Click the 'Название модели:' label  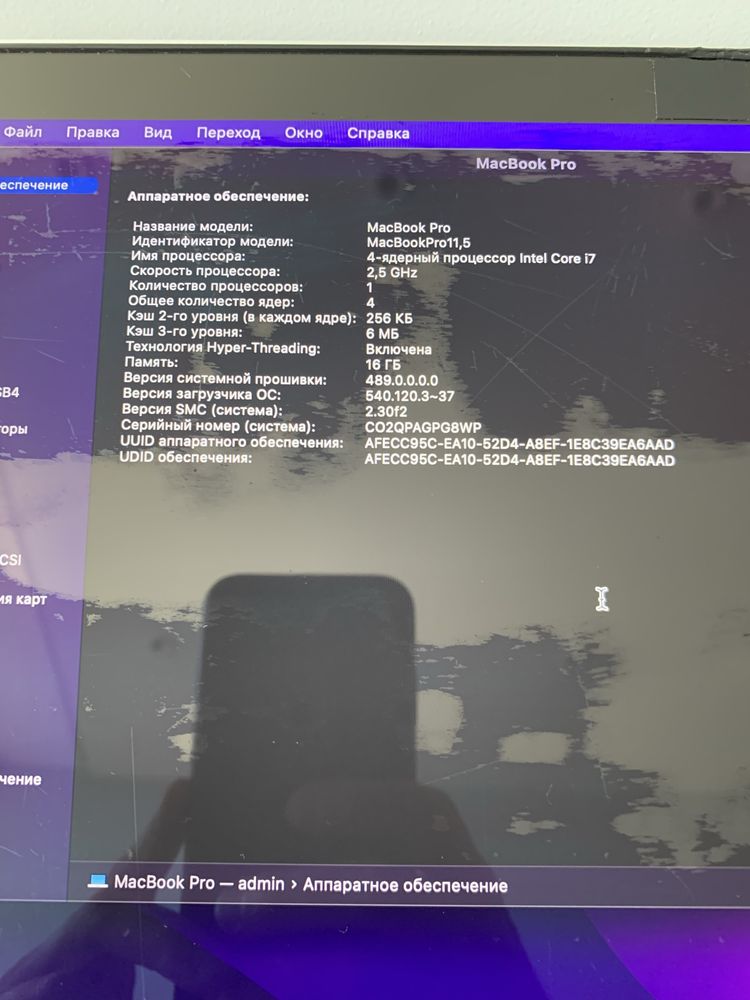click(193, 226)
